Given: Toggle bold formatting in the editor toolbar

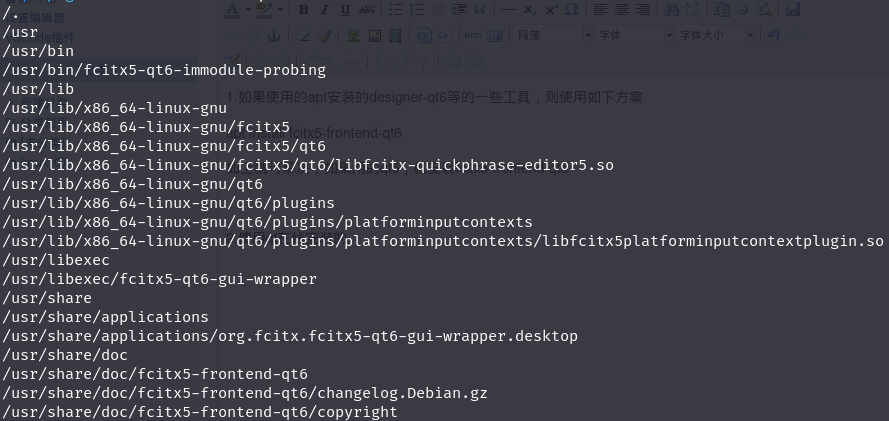Looking at the screenshot, I should pos(303,10).
